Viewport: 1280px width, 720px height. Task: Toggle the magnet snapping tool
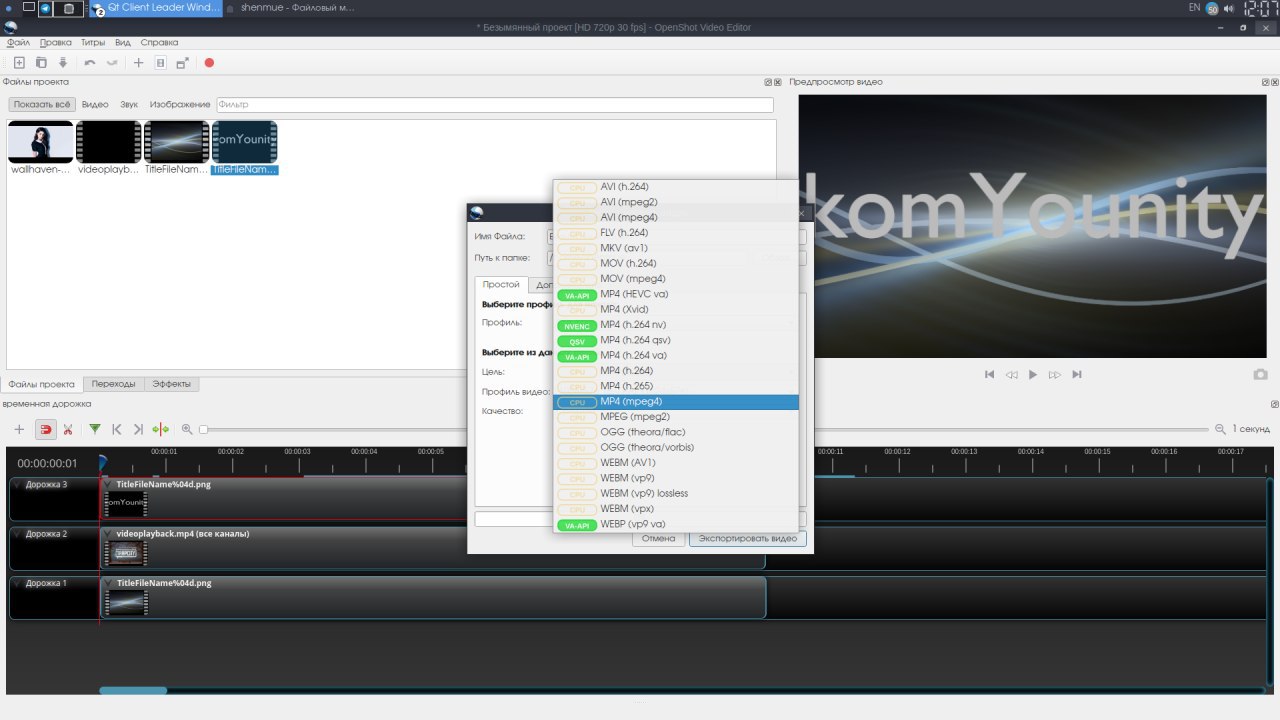click(x=45, y=429)
